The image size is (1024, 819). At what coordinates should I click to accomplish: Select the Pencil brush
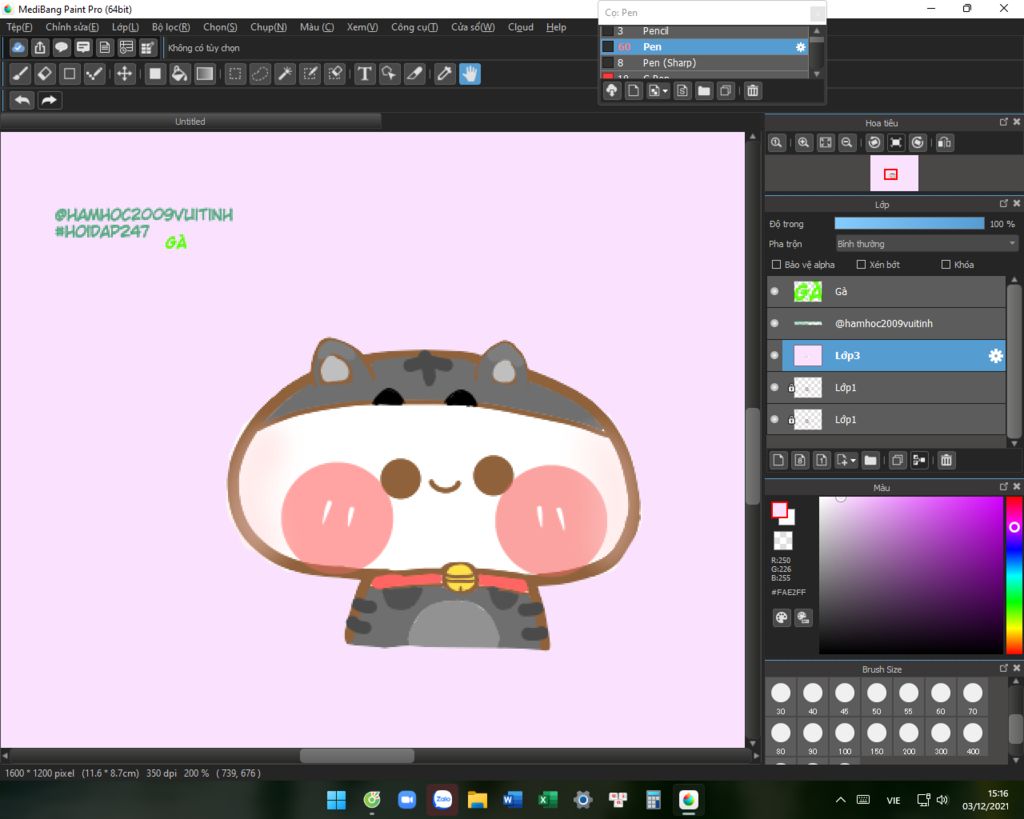click(x=704, y=31)
